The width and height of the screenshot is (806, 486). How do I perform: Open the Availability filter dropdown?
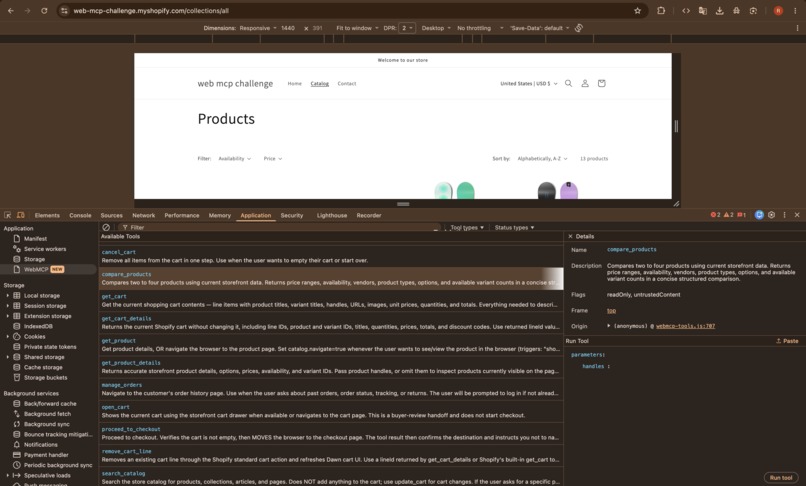click(x=234, y=158)
